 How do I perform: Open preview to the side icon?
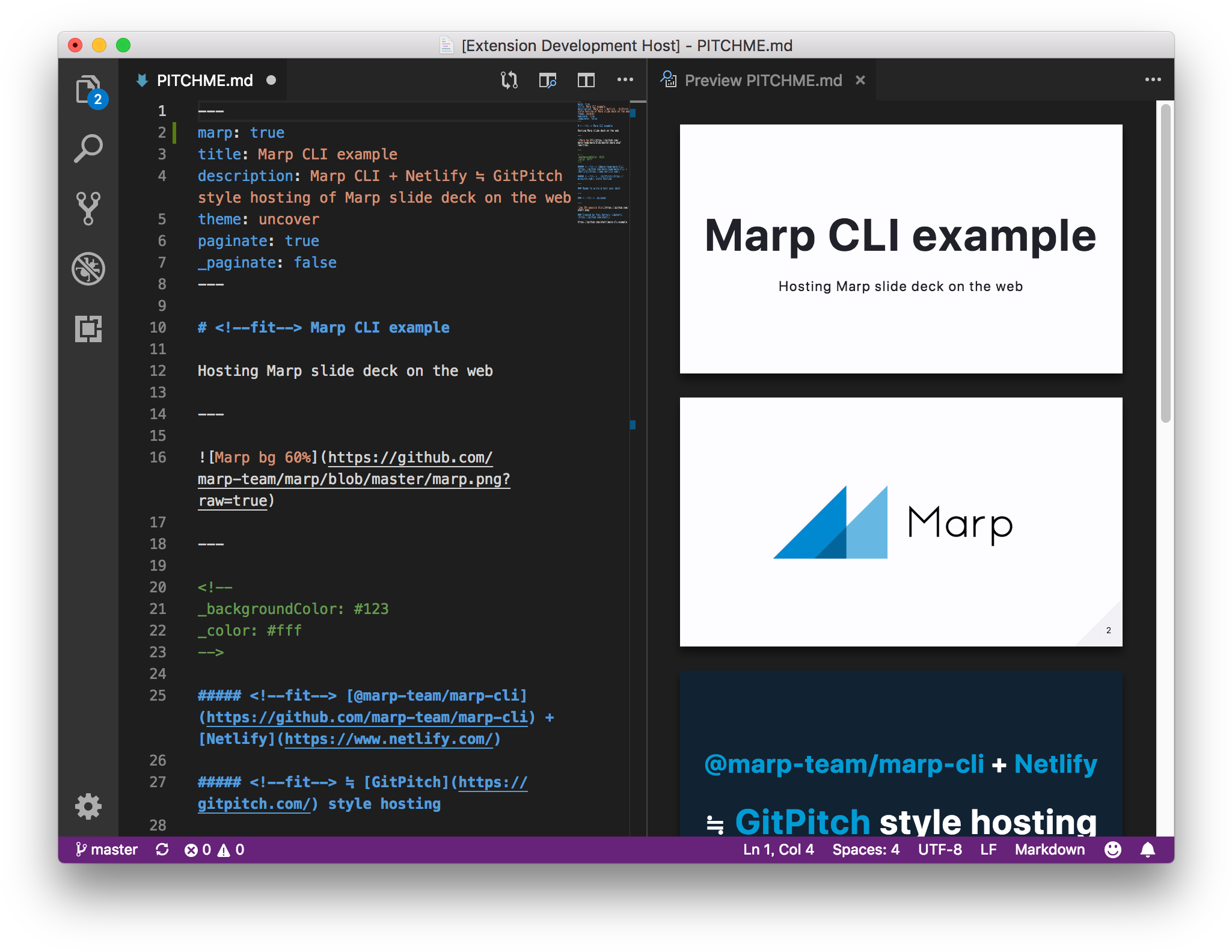click(x=547, y=80)
